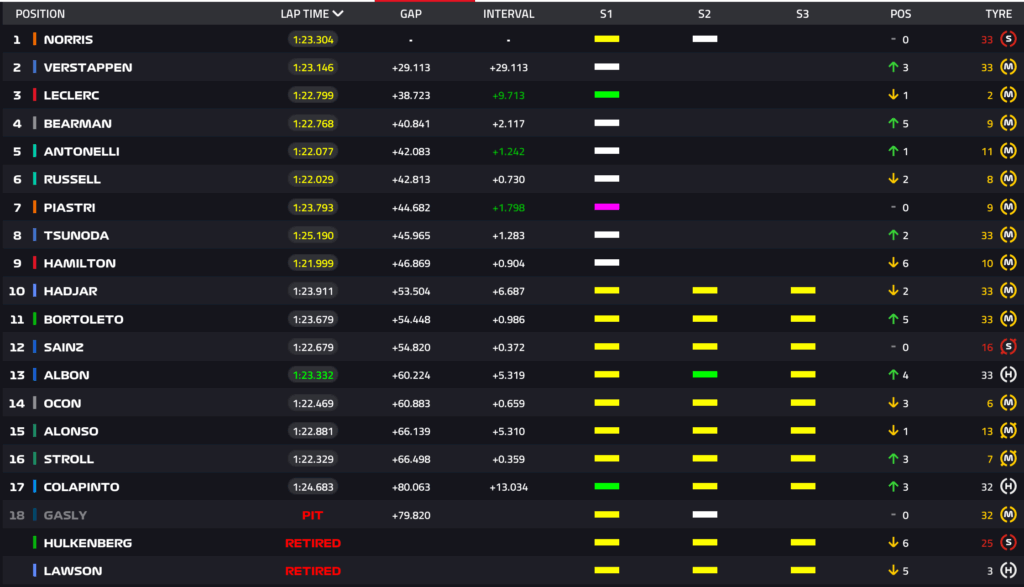Click Albon's hard tyre icon

1008,375
